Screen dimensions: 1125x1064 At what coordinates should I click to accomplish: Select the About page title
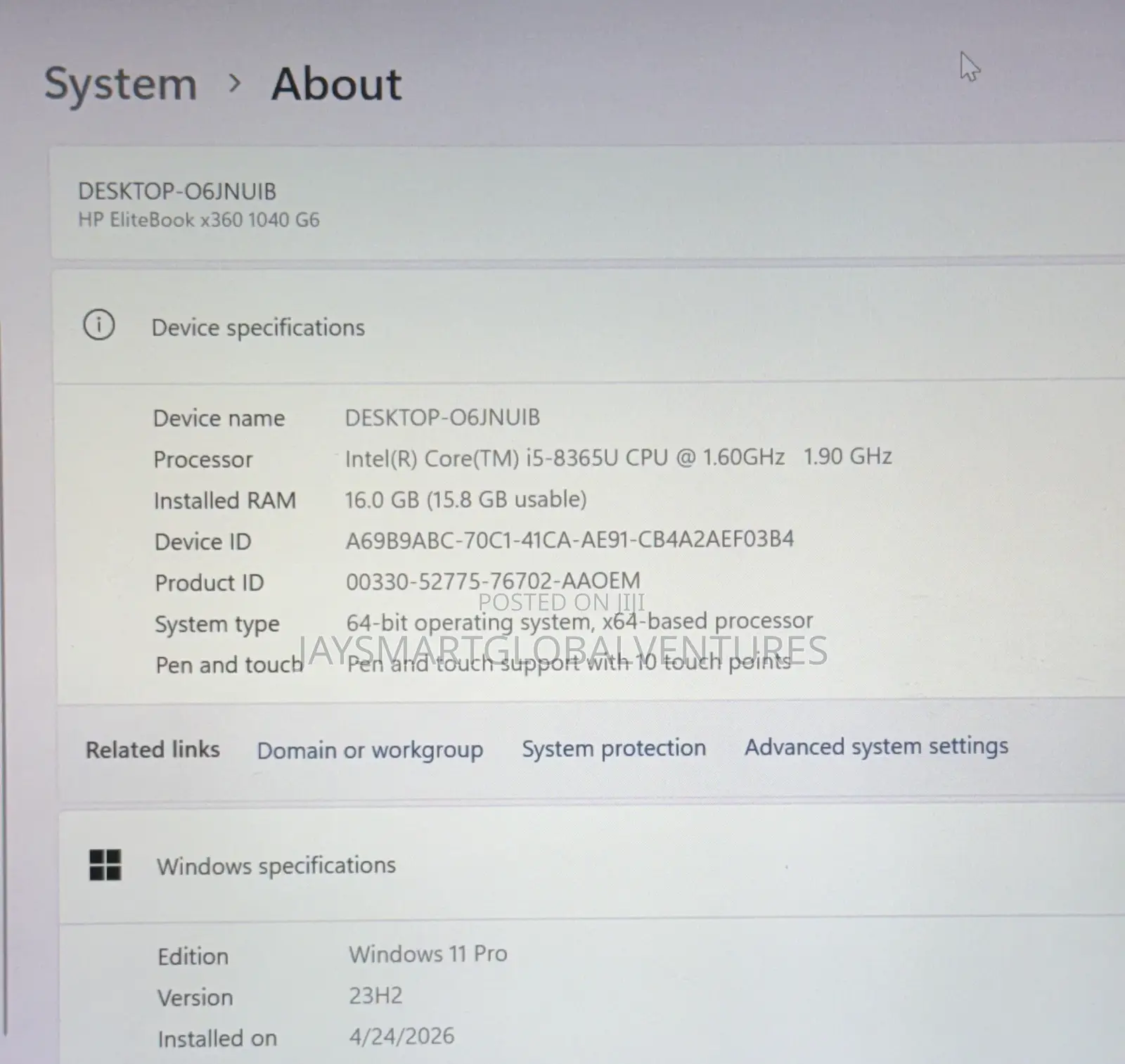(x=336, y=84)
